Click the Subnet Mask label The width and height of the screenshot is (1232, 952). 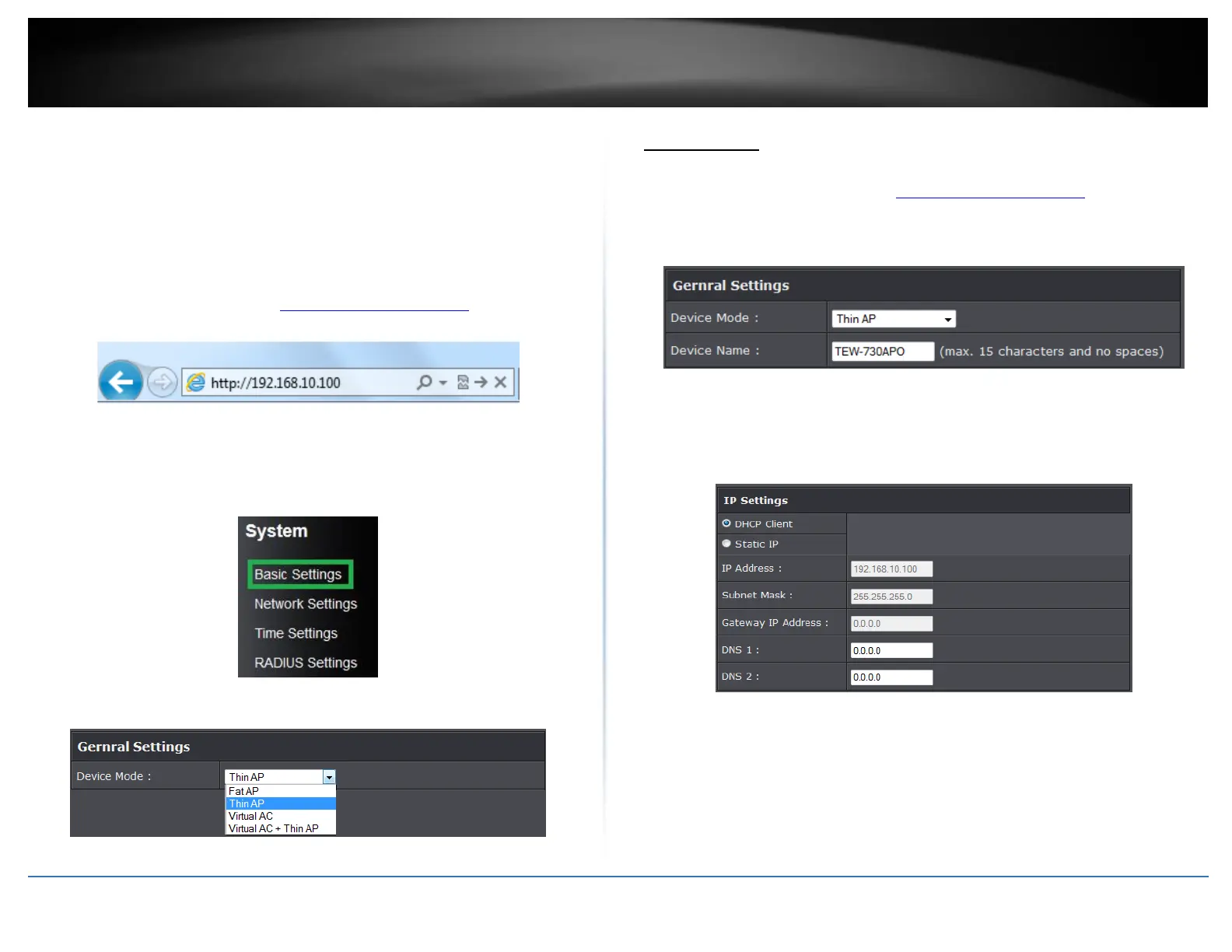click(757, 595)
